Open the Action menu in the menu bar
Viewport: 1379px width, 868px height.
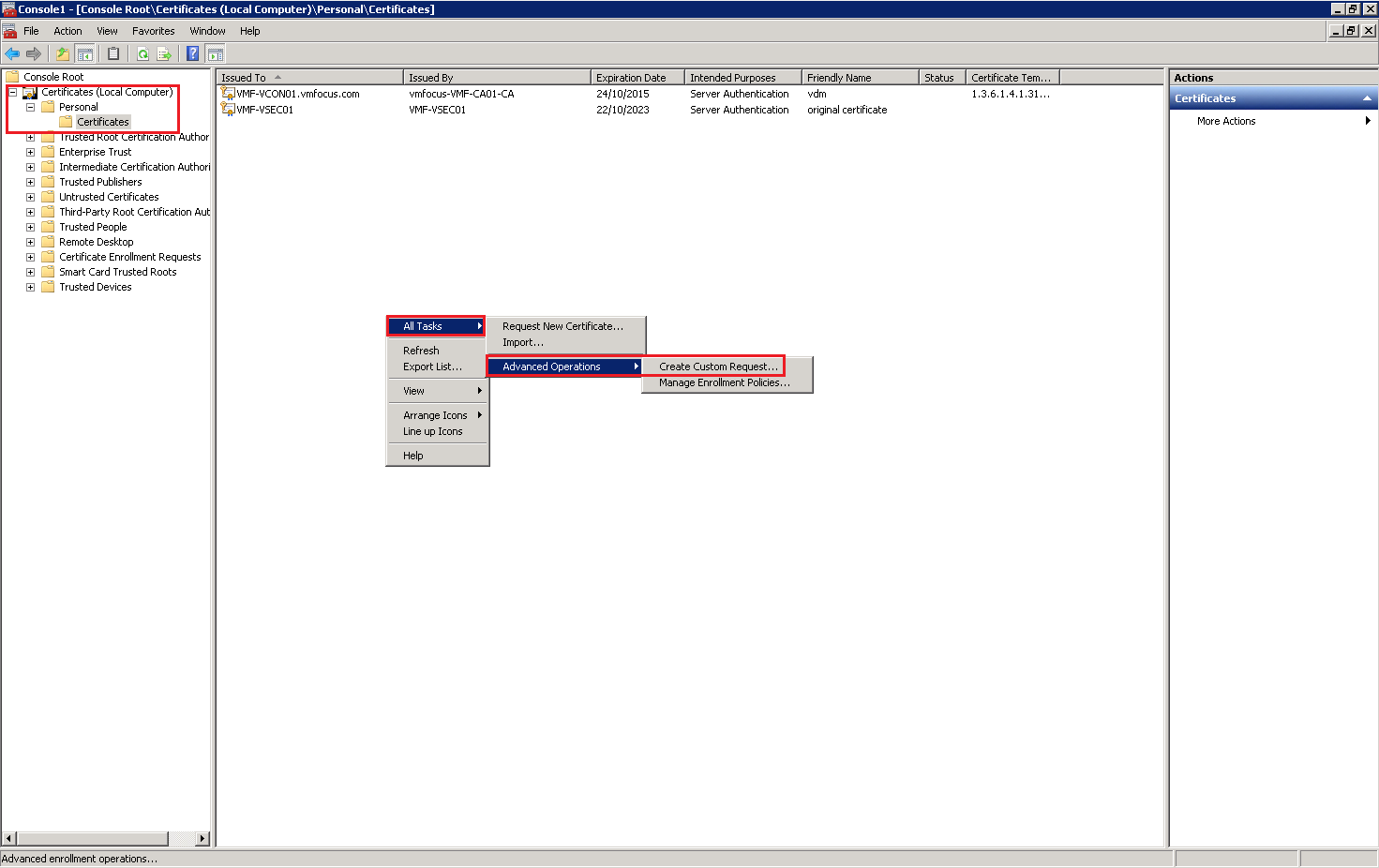coord(67,31)
